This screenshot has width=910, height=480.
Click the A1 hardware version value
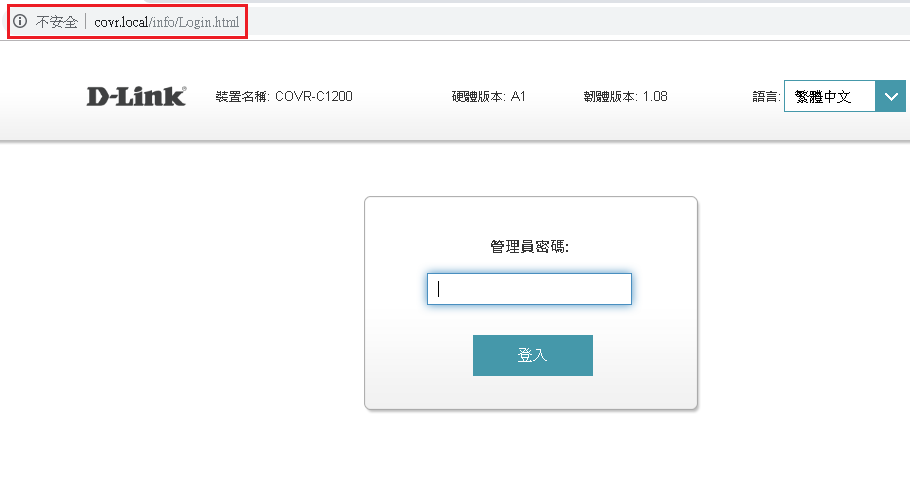pyautogui.click(x=518, y=97)
